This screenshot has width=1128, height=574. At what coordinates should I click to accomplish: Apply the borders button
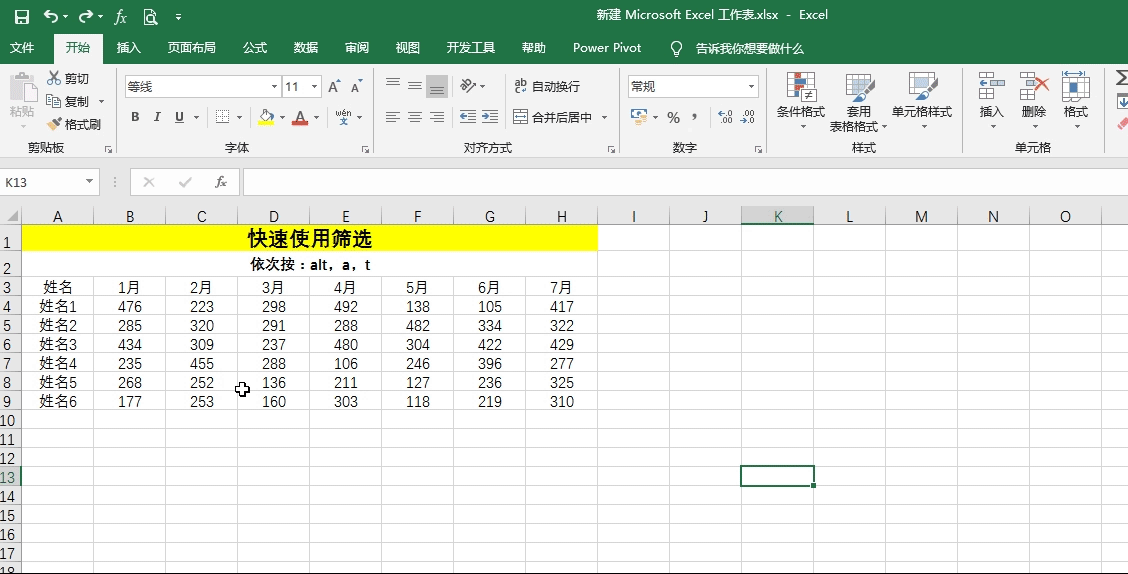click(222, 117)
